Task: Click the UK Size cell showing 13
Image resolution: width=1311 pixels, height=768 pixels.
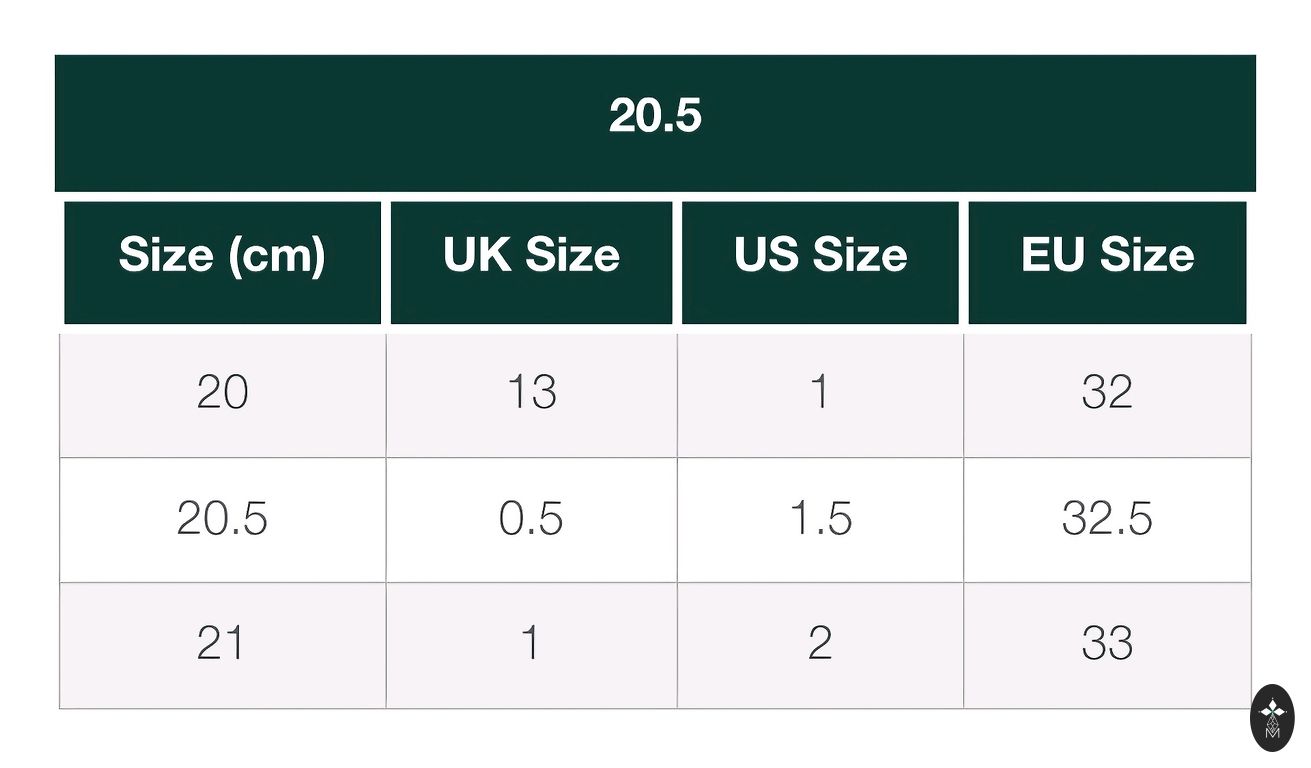Action: [531, 394]
